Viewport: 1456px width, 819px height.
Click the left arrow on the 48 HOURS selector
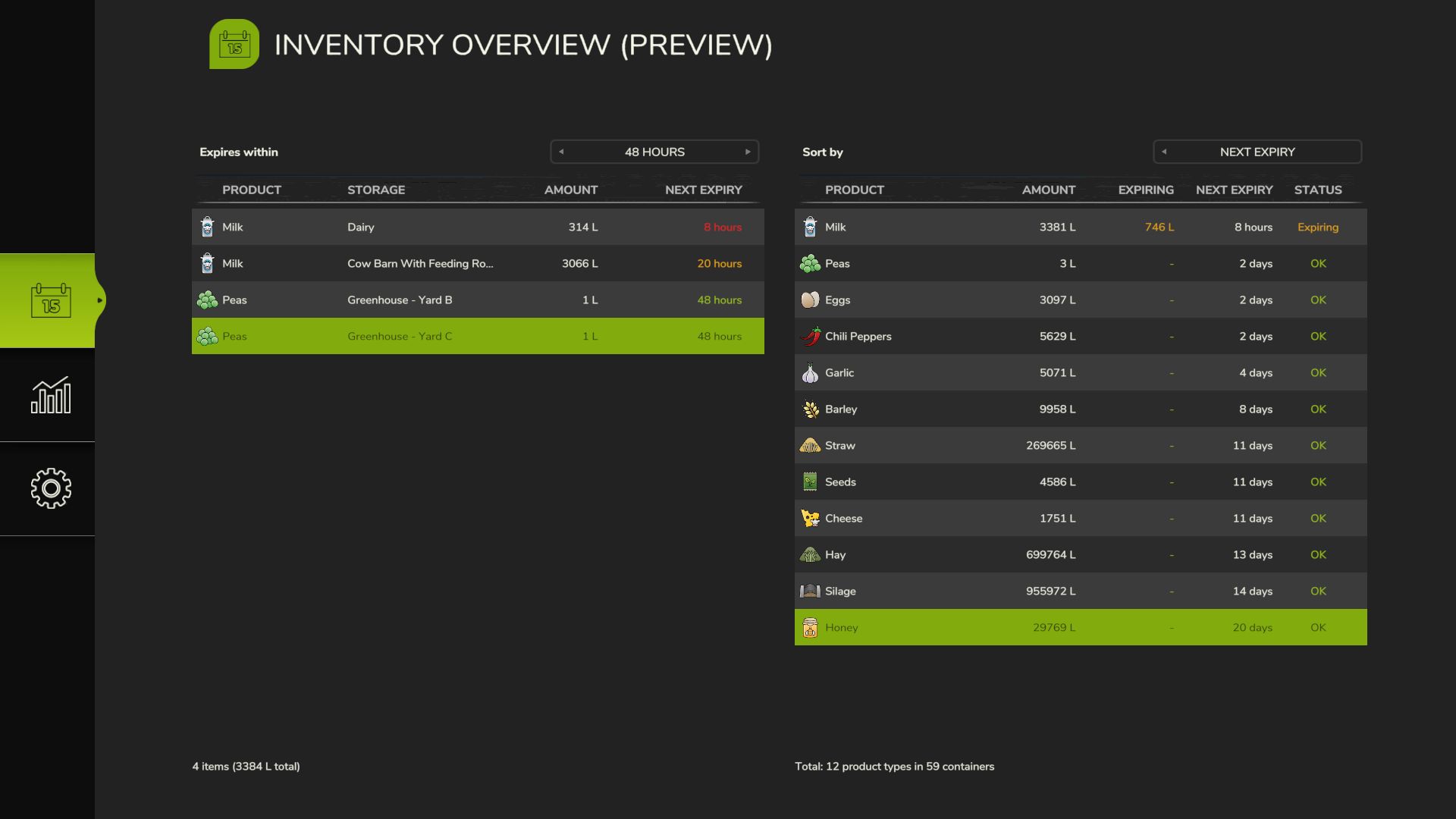(561, 152)
